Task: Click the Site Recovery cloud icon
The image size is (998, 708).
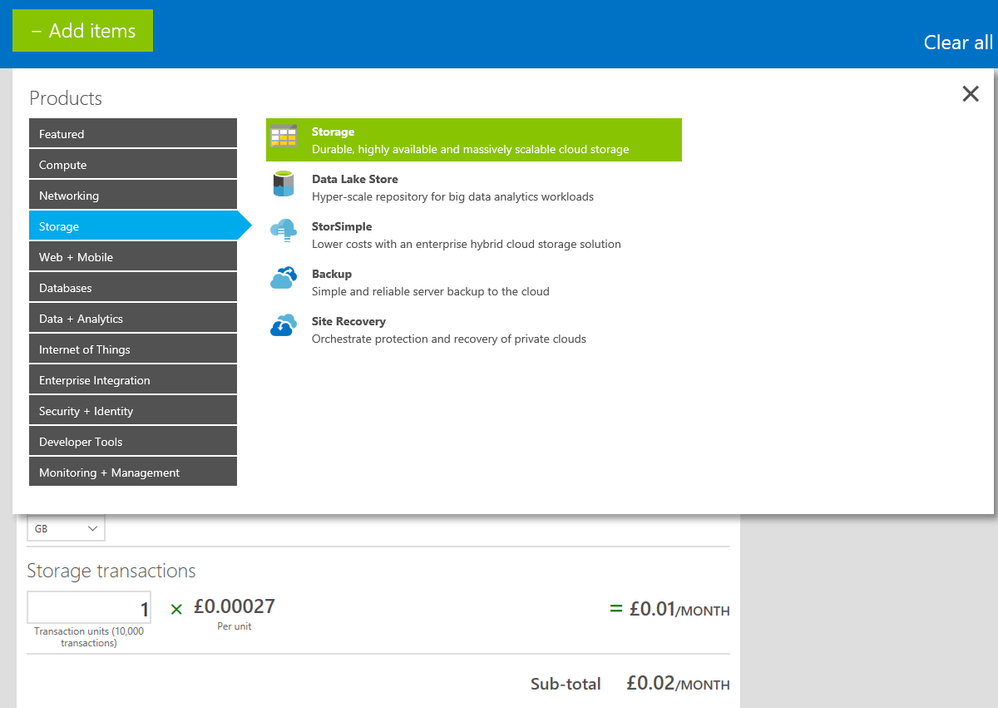Action: tap(283, 325)
